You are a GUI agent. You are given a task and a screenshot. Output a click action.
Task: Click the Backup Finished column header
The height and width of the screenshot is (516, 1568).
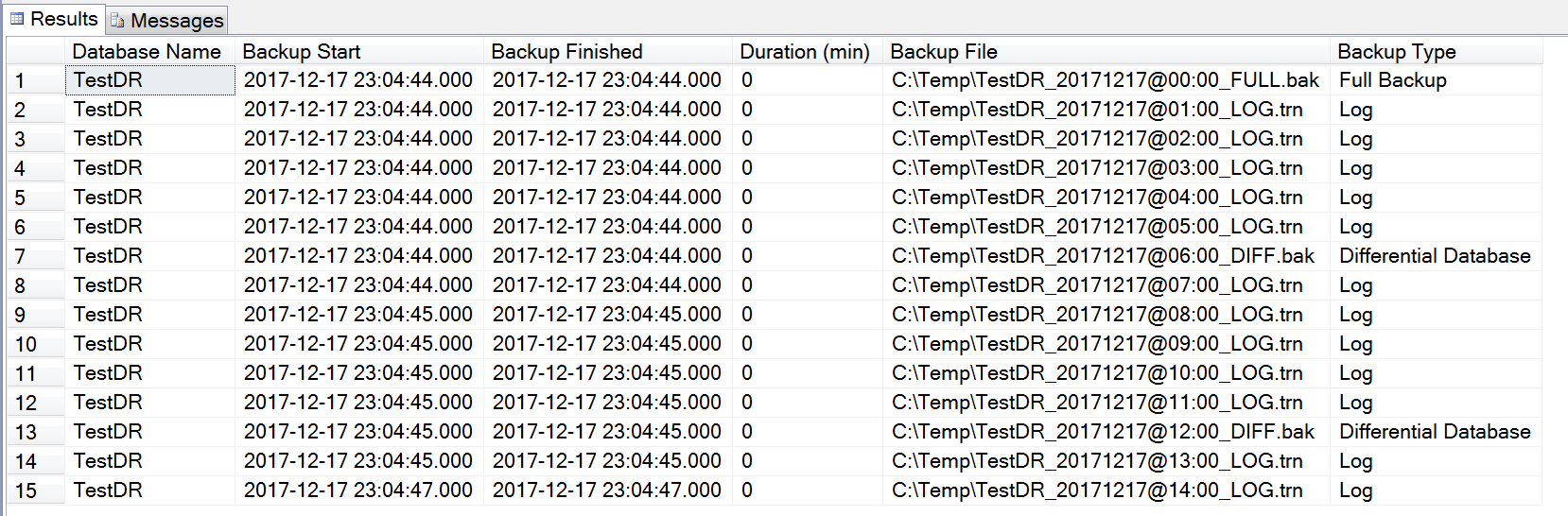coord(566,52)
